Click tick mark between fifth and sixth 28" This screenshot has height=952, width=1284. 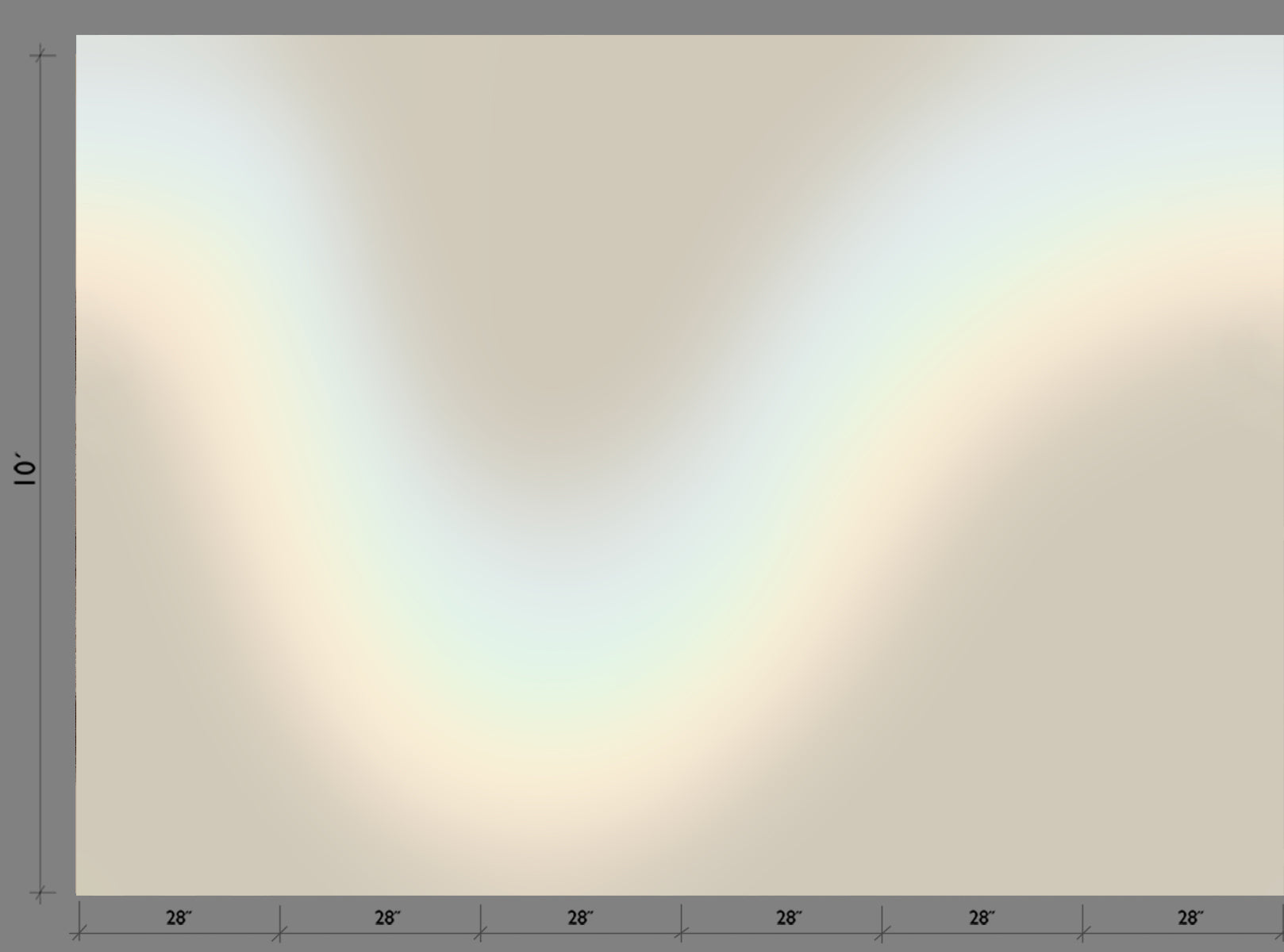[x=1082, y=933]
